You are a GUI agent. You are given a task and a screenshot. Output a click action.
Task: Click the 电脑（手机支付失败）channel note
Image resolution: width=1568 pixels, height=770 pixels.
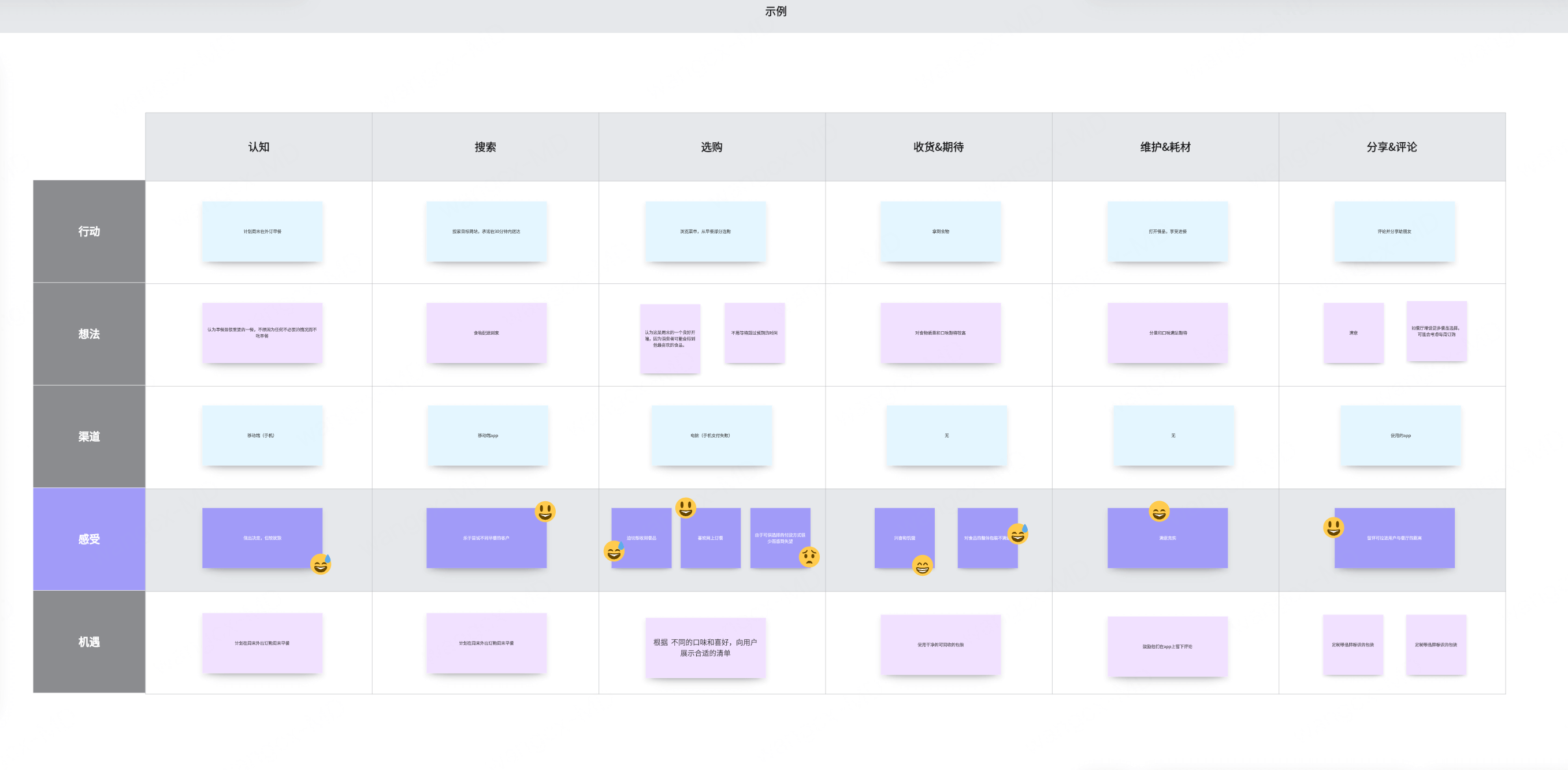pos(711,435)
